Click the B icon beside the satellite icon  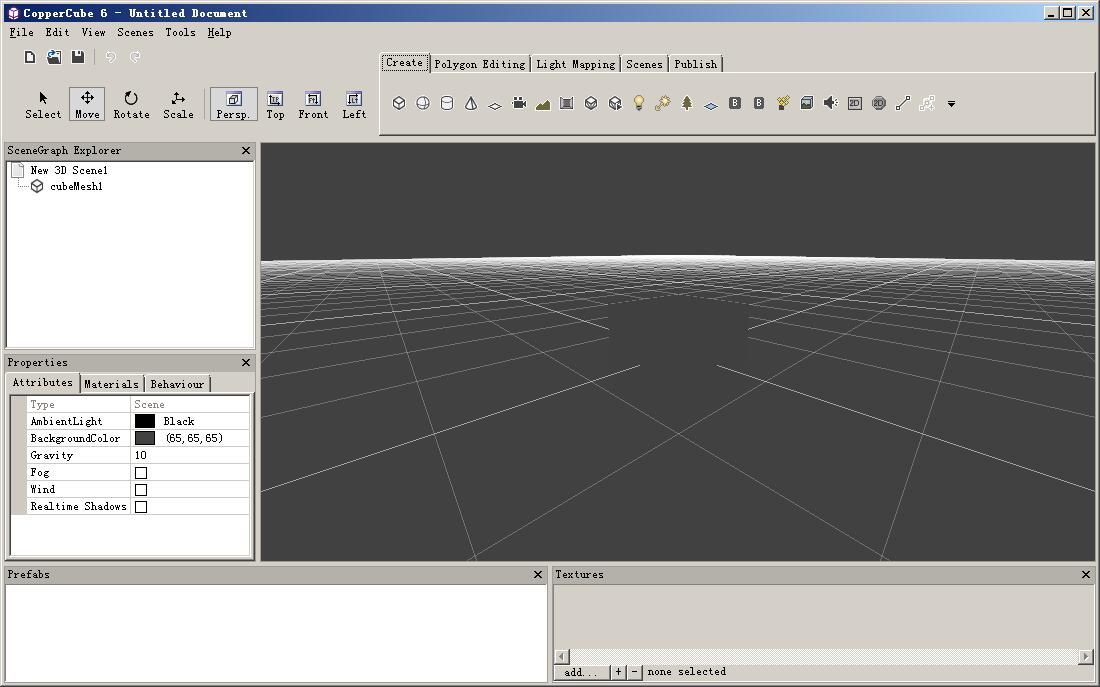[x=758, y=103]
